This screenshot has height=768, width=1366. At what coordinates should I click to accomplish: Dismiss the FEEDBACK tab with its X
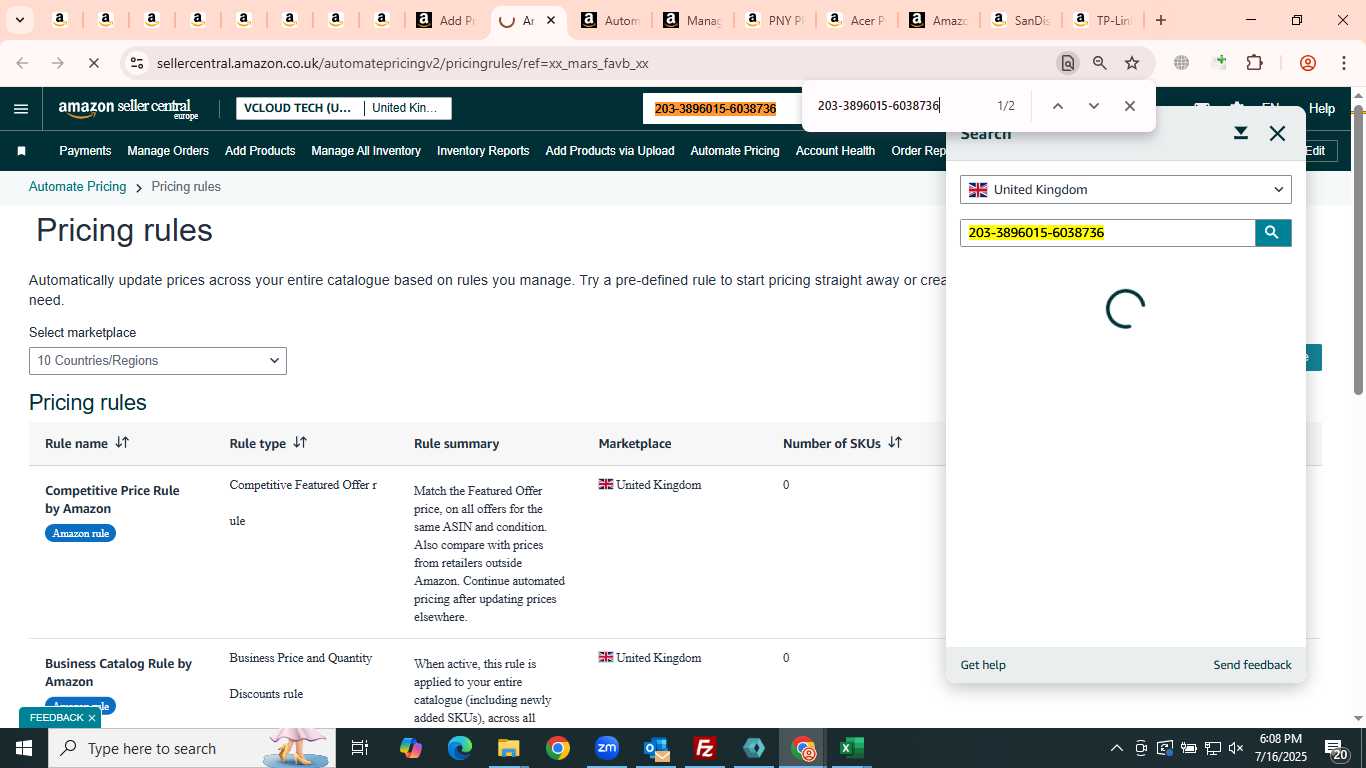pyautogui.click(x=92, y=718)
